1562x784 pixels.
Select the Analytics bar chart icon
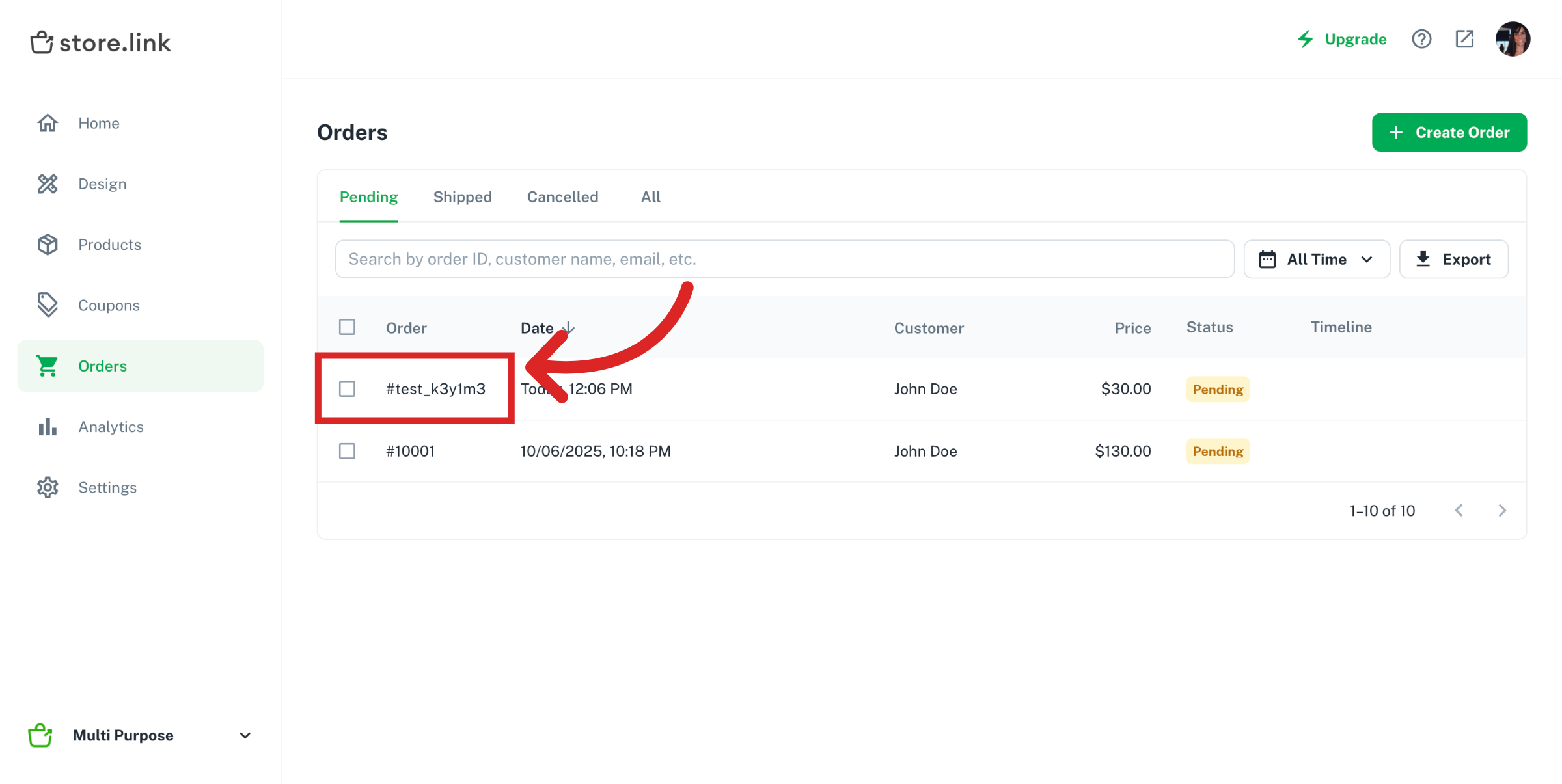pyautogui.click(x=48, y=426)
